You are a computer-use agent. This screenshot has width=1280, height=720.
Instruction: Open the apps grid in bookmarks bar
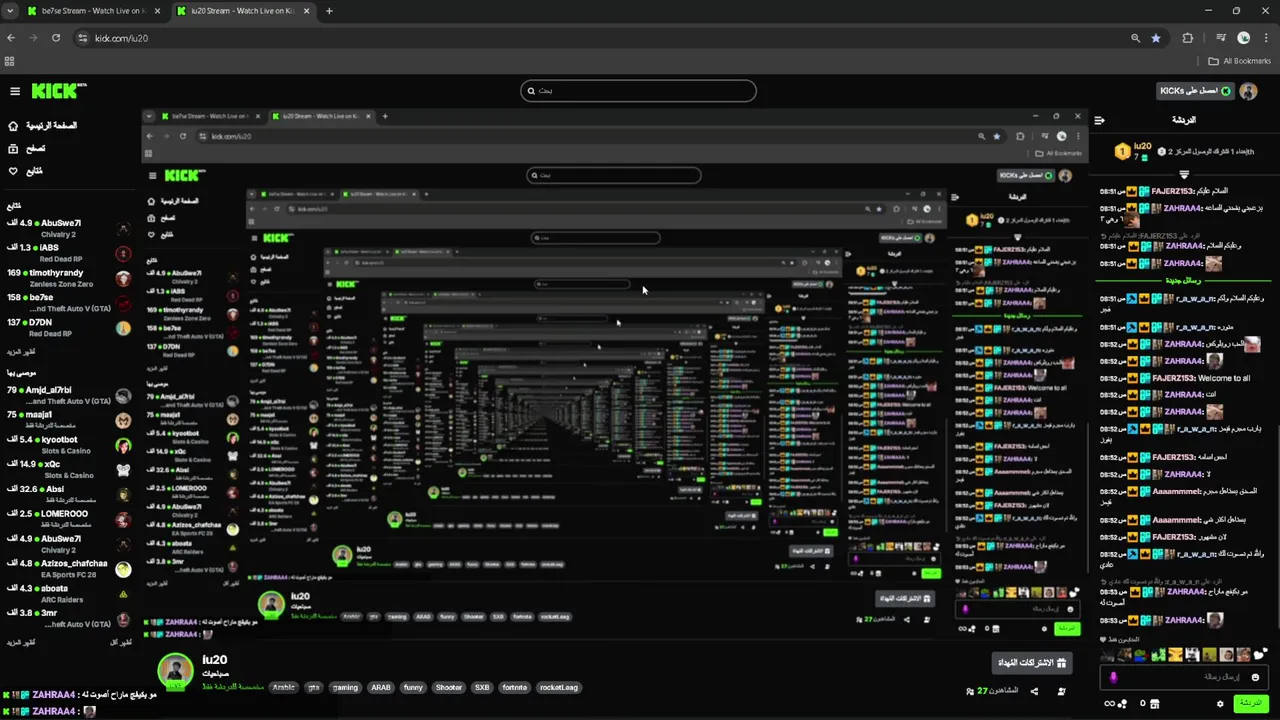[x=10, y=61]
